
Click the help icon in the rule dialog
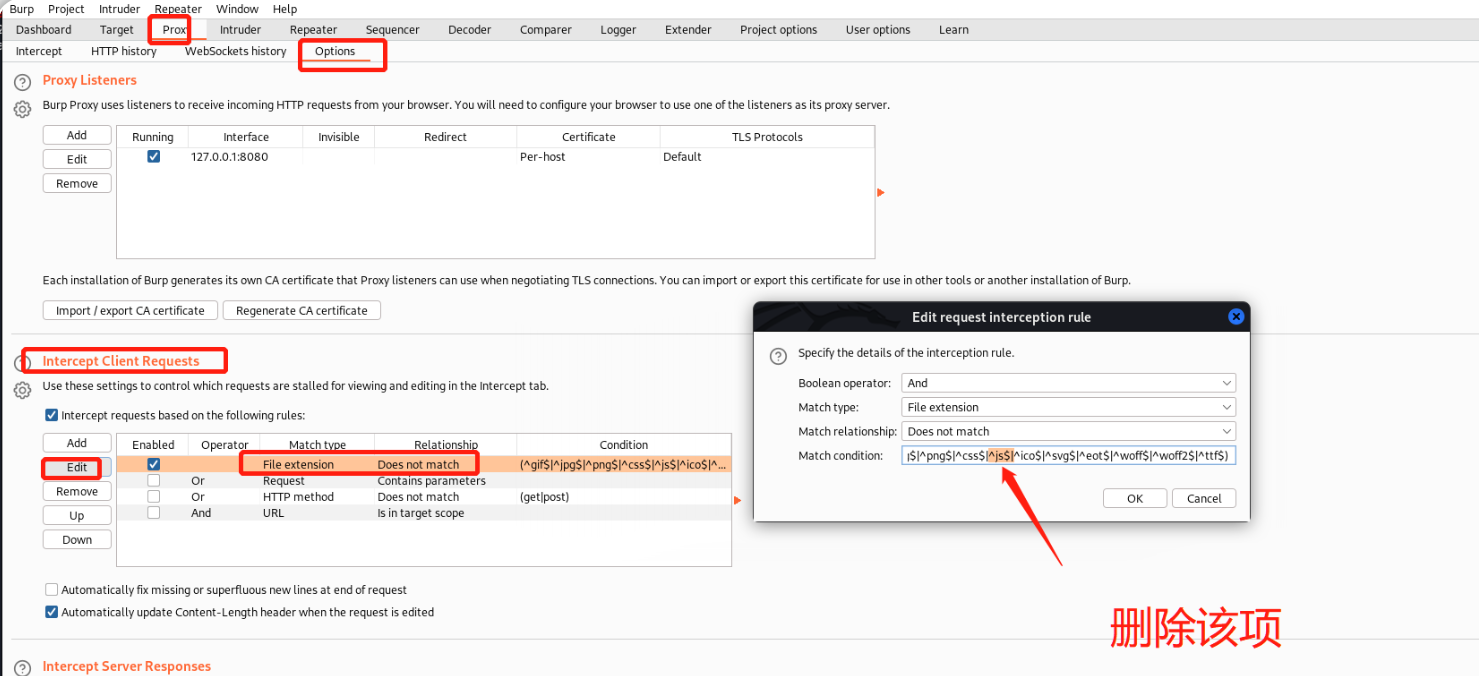coord(778,356)
